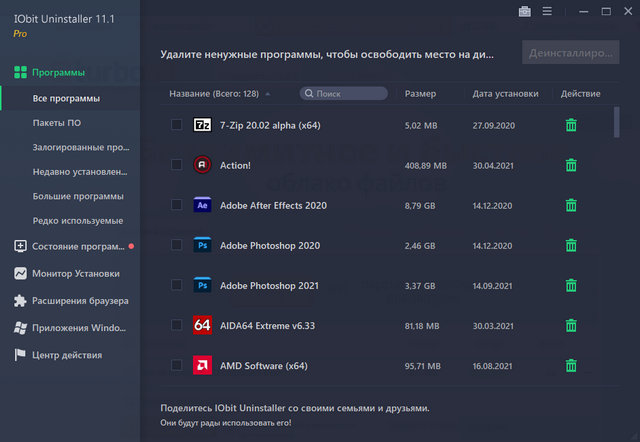
Task: Click the program list vertical scrollbar
Action: tap(616, 122)
